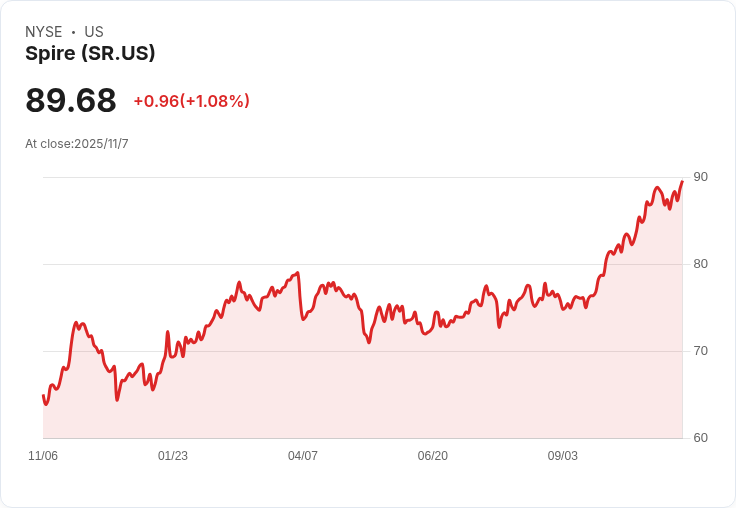Click the dot separator between NYSE and US
Screen dimensions: 736x508
point(74,32)
